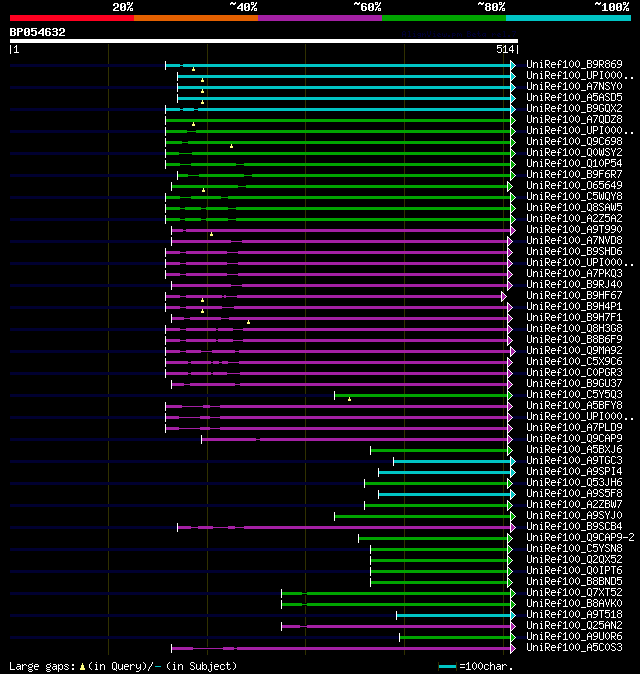The height and width of the screenshot is (674, 640).
Task: Select the UniRef100_C5Y5Q3 label
Action: point(574,395)
